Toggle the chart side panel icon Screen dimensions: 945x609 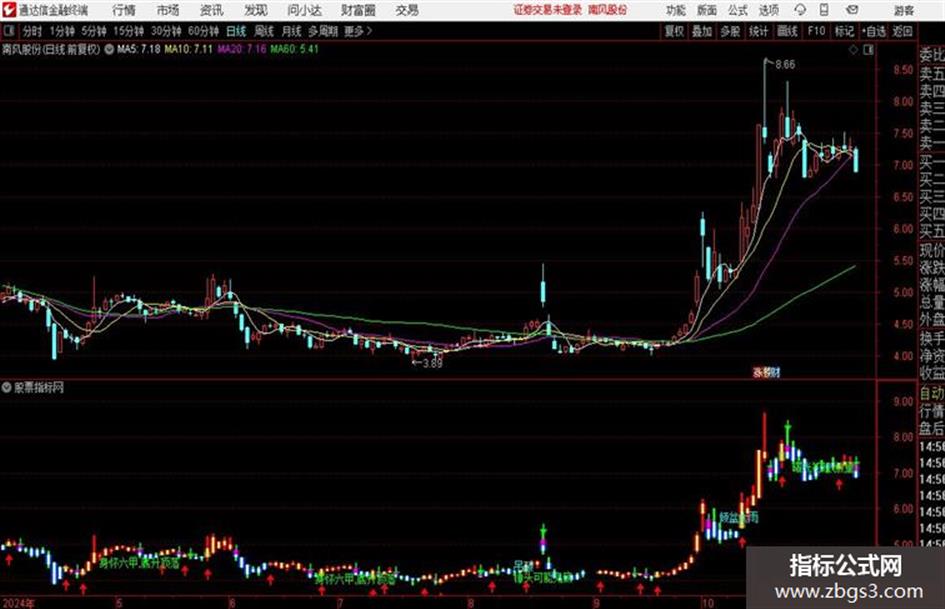tap(868, 50)
